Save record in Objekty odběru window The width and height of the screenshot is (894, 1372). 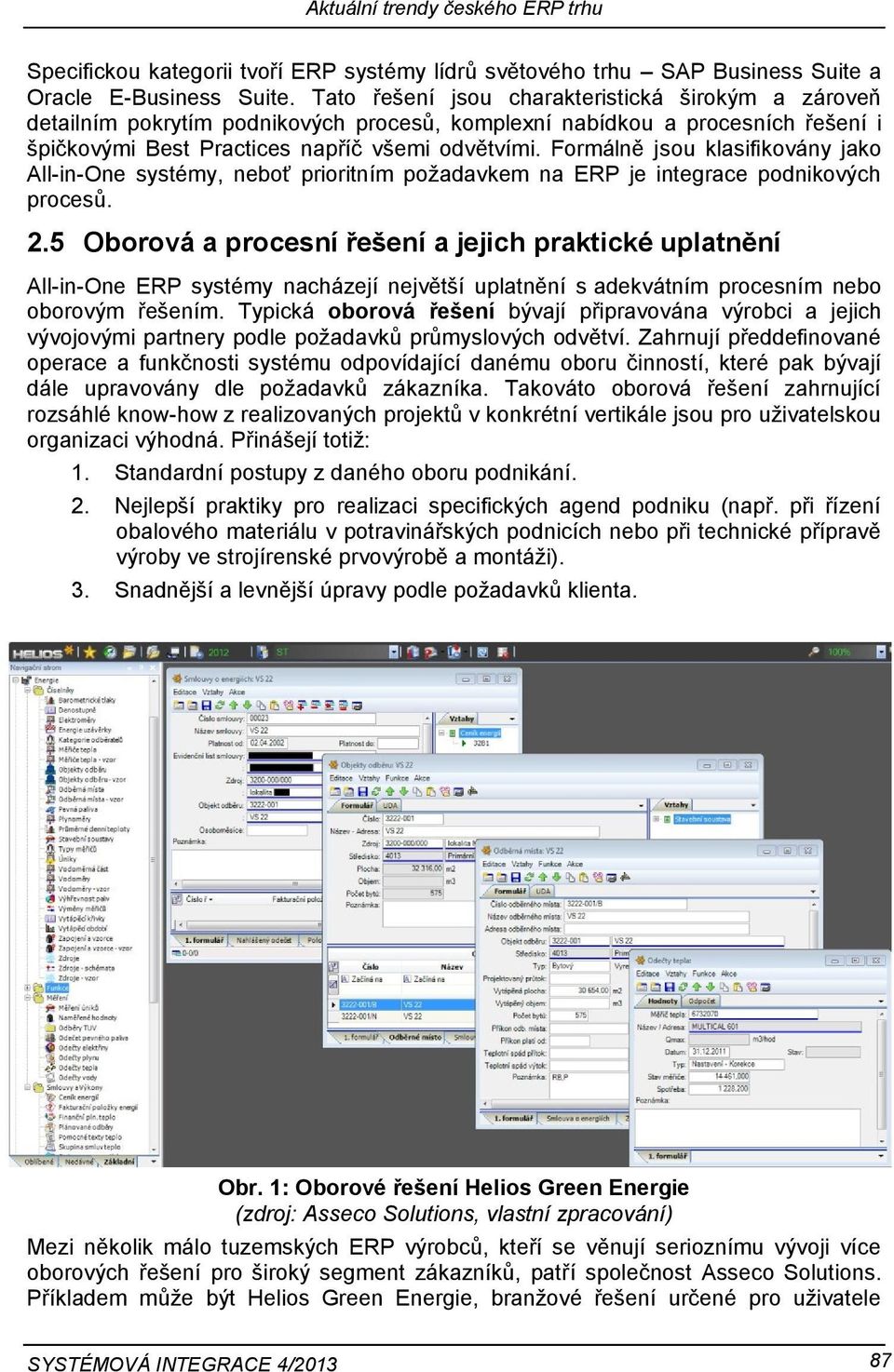coord(361,792)
